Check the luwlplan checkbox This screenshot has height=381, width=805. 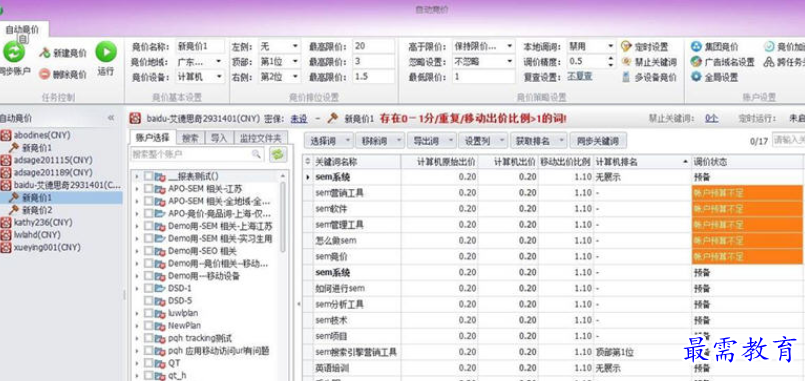pyautogui.click(x=148, y=313)
